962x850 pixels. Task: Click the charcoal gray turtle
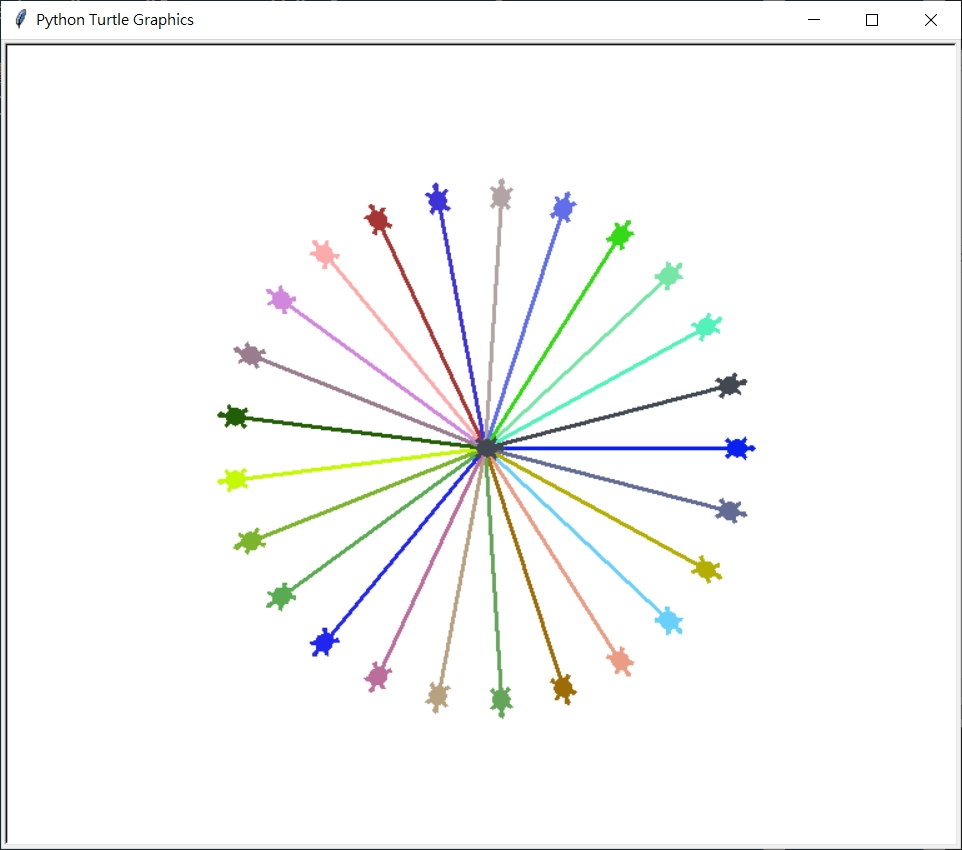731,385
